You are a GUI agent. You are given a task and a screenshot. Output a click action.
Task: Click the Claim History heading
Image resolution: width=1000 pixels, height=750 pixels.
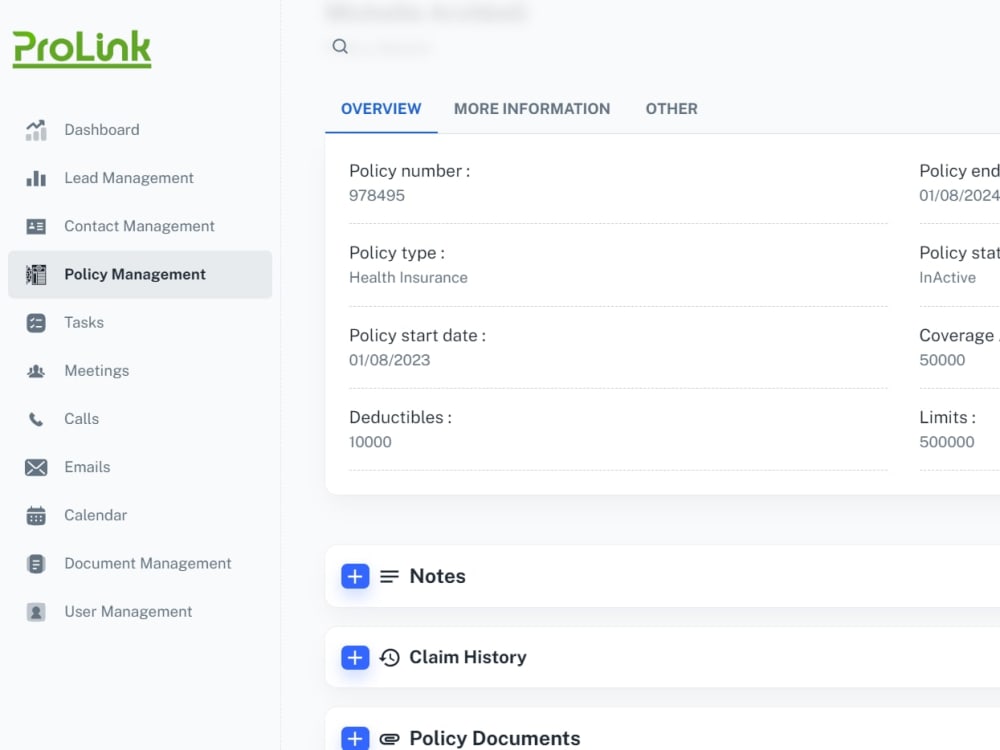[468, 658]
